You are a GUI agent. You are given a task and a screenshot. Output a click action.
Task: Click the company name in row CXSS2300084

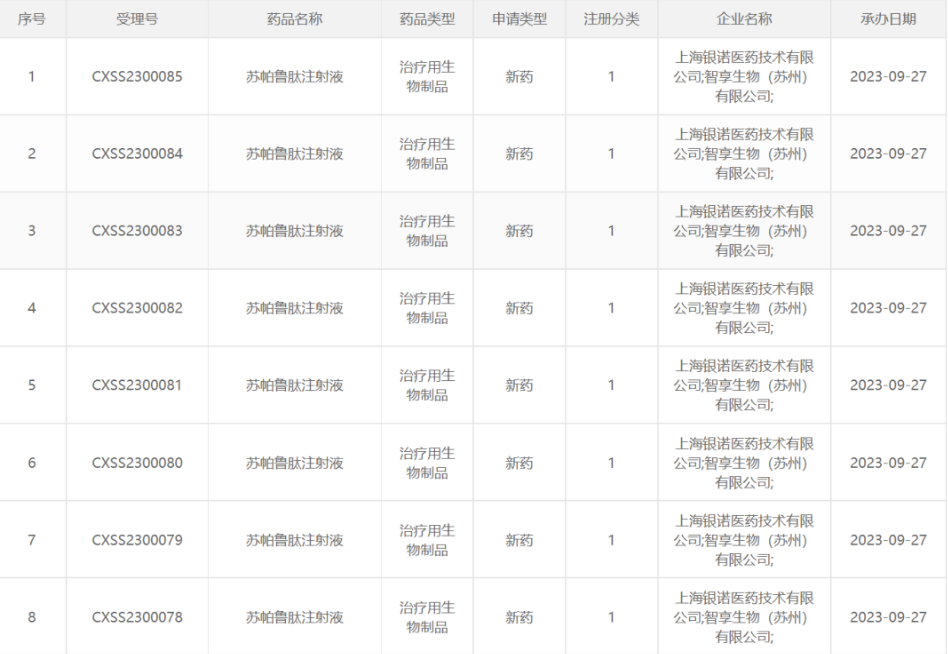click(744, 154)
